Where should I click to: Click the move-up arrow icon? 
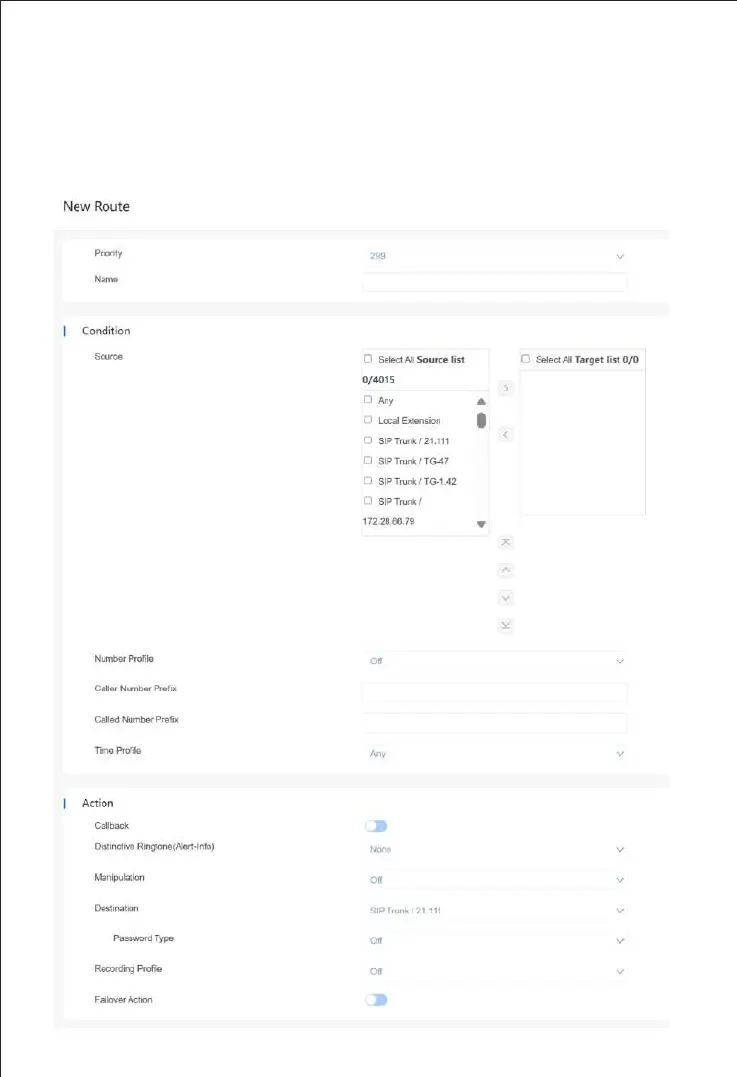pos(506,570)
